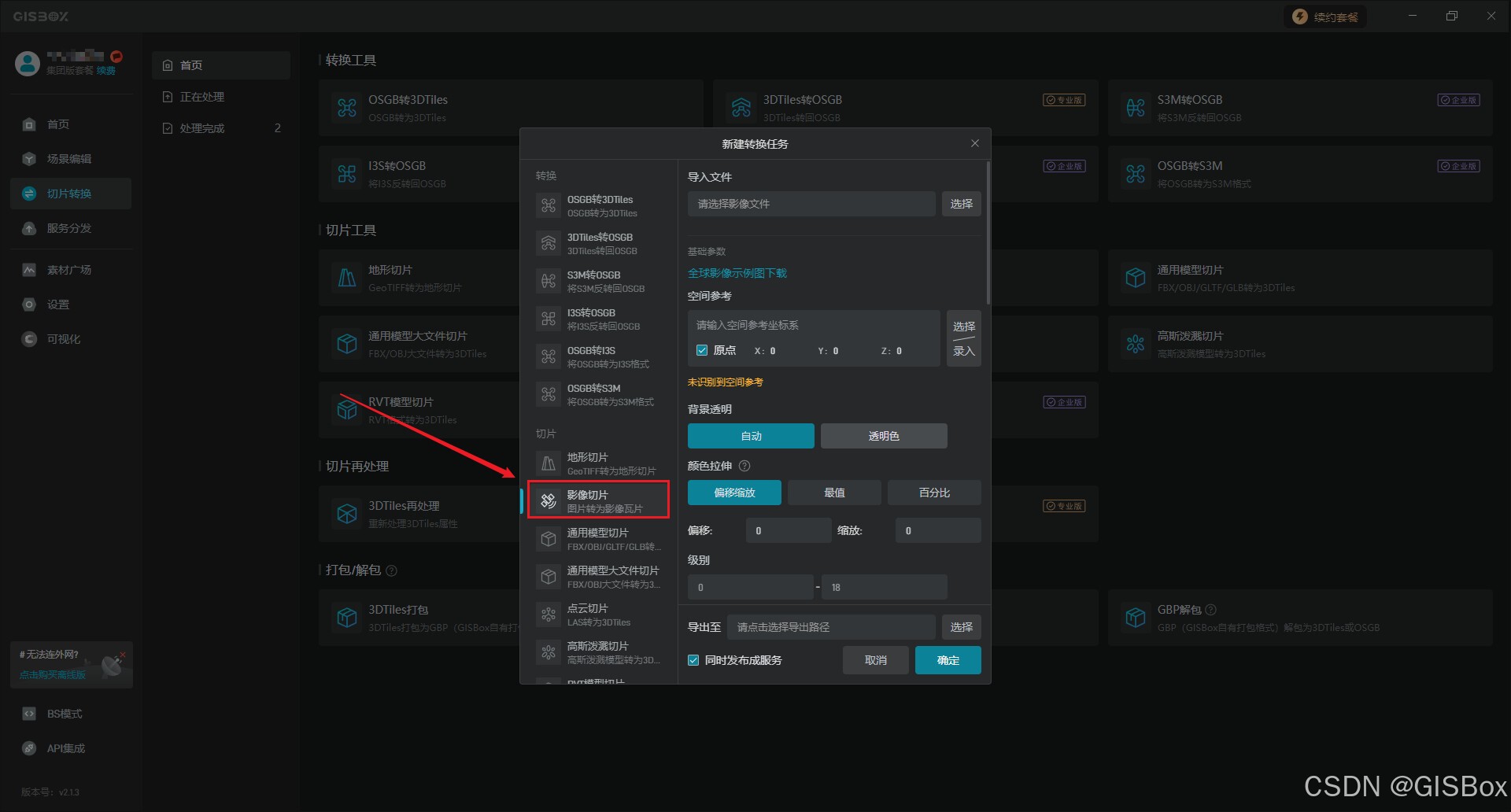The image size is (1511, 812).
Task: Click 续约套餐 renew button
Action: pyautogui.click(x=1325, y=17)
